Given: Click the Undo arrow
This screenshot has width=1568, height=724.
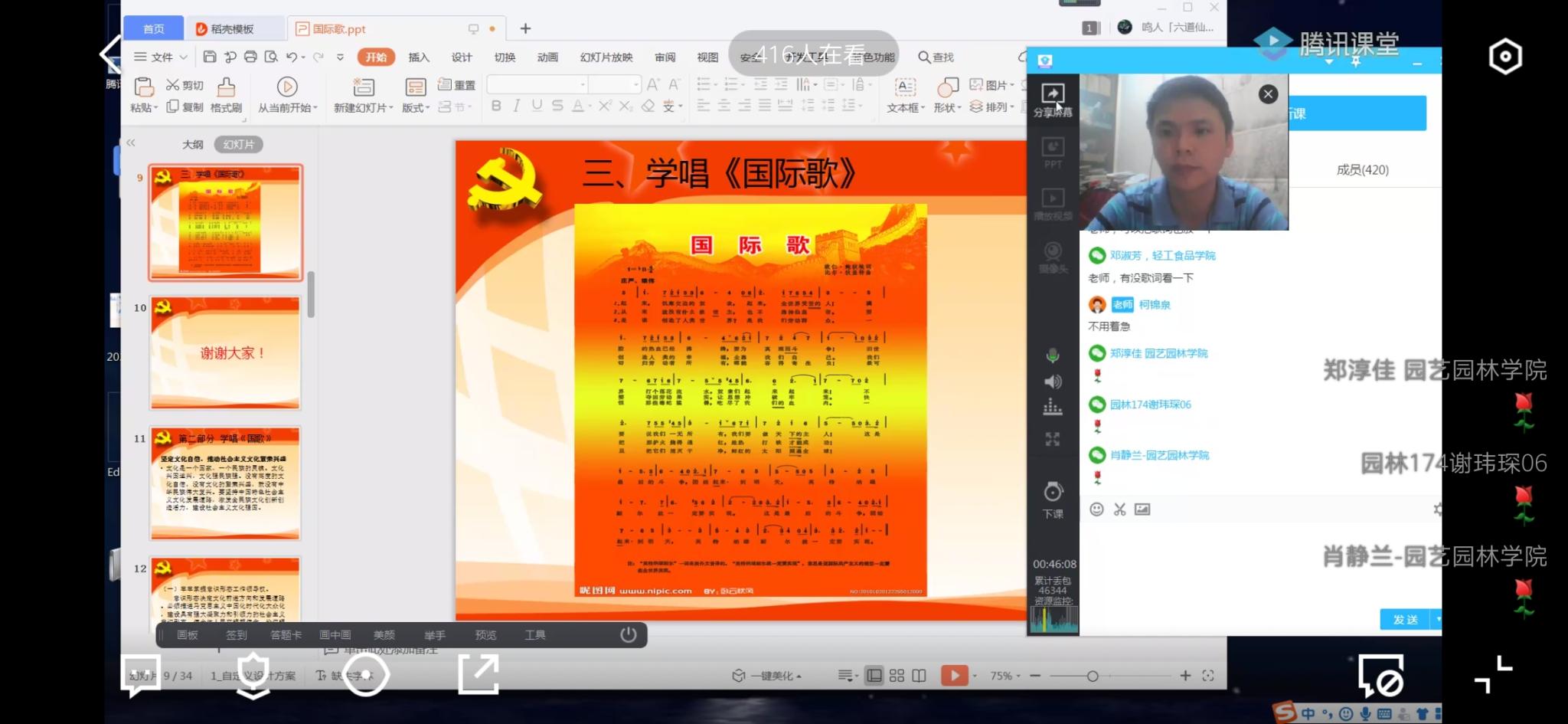Looking at the screenshot, I should tap(292, 57).
